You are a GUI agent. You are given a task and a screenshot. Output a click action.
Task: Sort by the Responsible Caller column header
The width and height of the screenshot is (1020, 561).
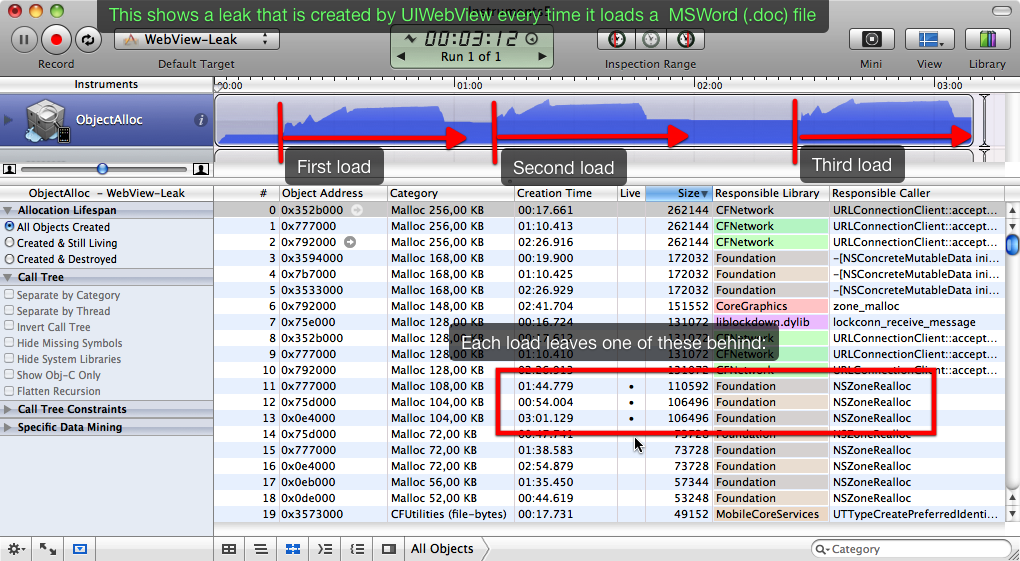[x=917, y=193]
